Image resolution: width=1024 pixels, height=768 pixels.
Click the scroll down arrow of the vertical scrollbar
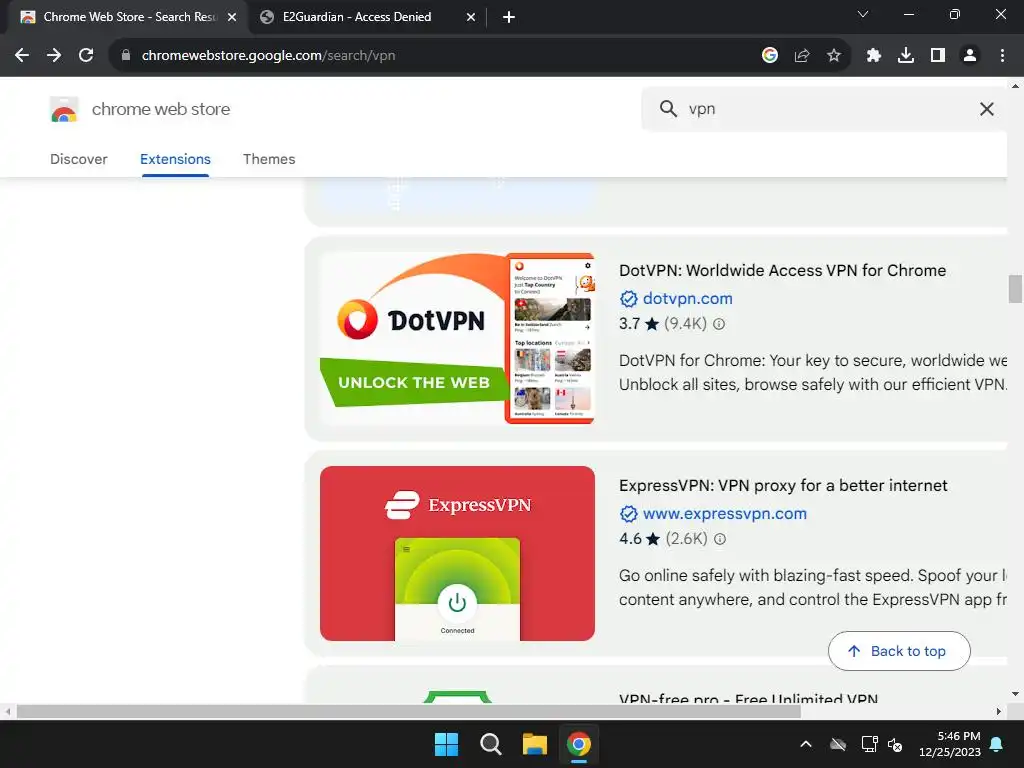1015,694
